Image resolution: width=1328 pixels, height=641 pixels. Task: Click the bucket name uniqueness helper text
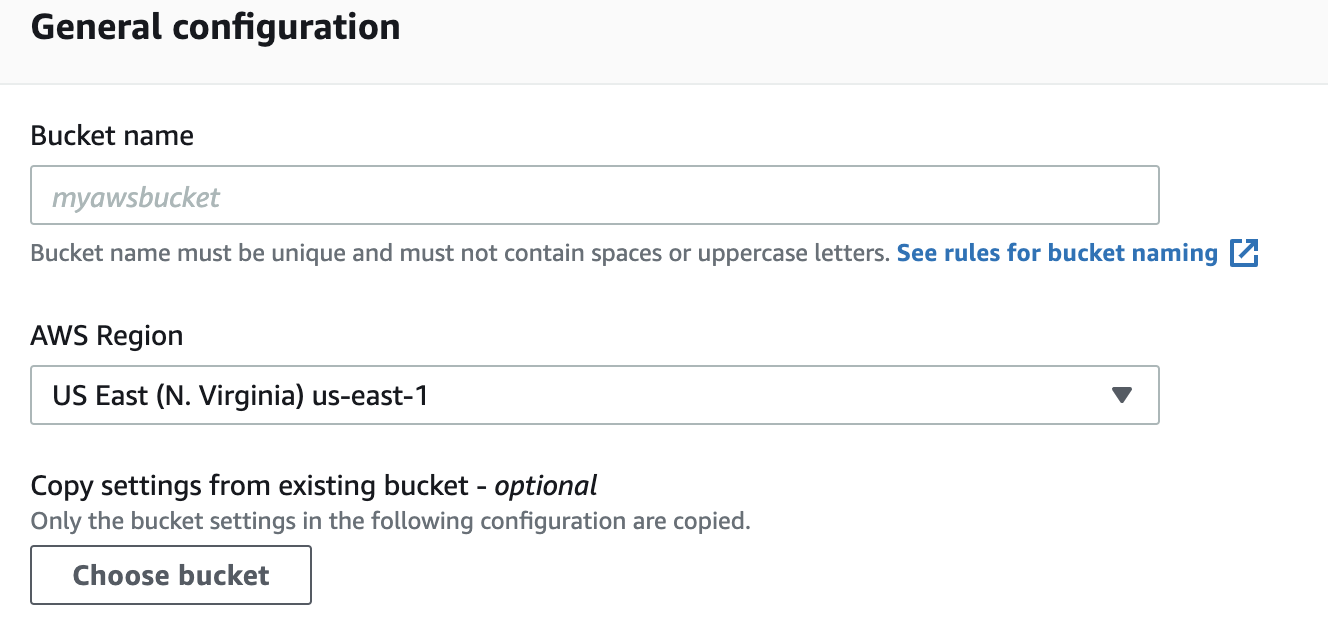[460, 253]
